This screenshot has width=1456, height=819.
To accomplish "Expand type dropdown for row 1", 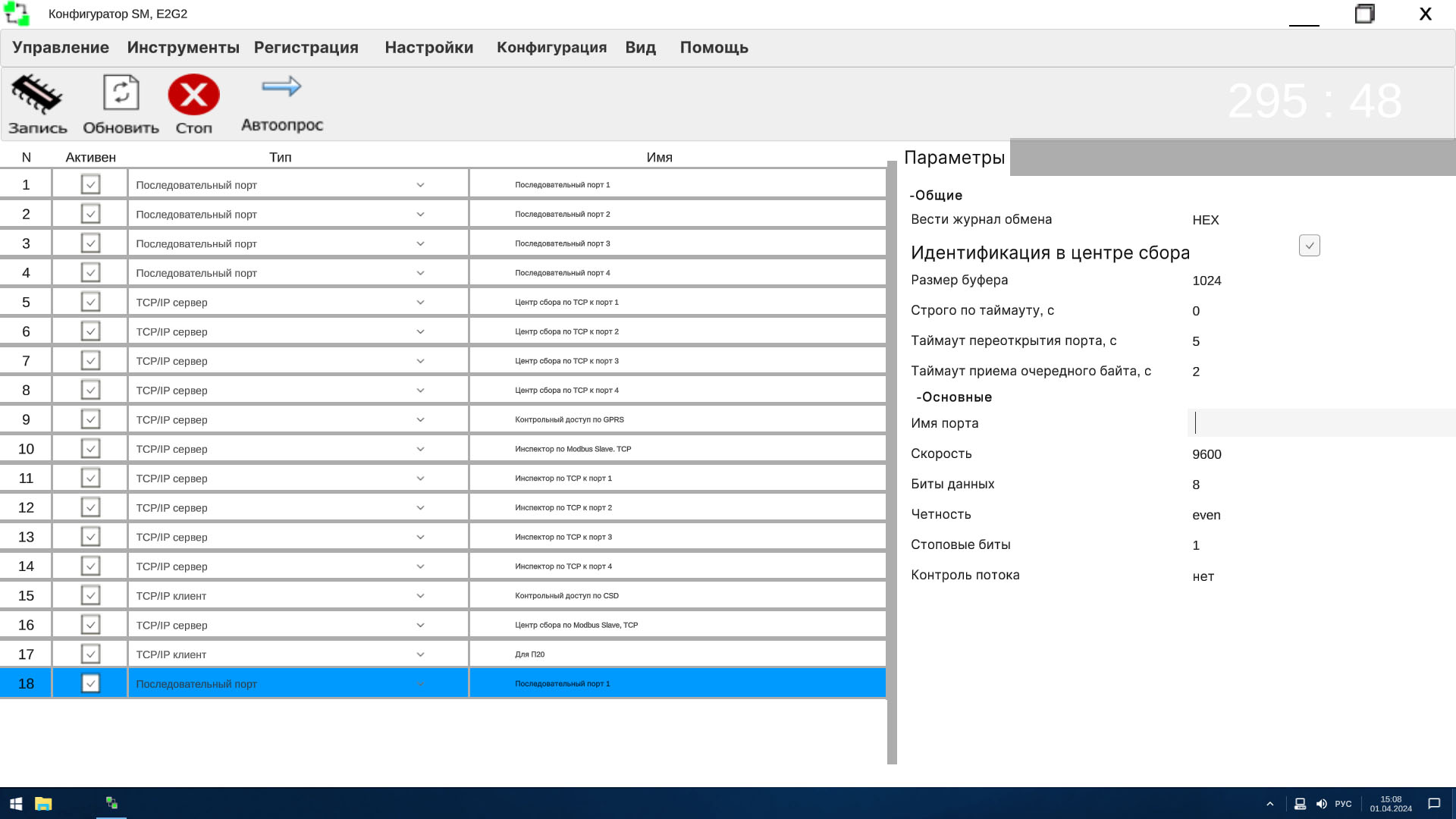I will 420,185.
